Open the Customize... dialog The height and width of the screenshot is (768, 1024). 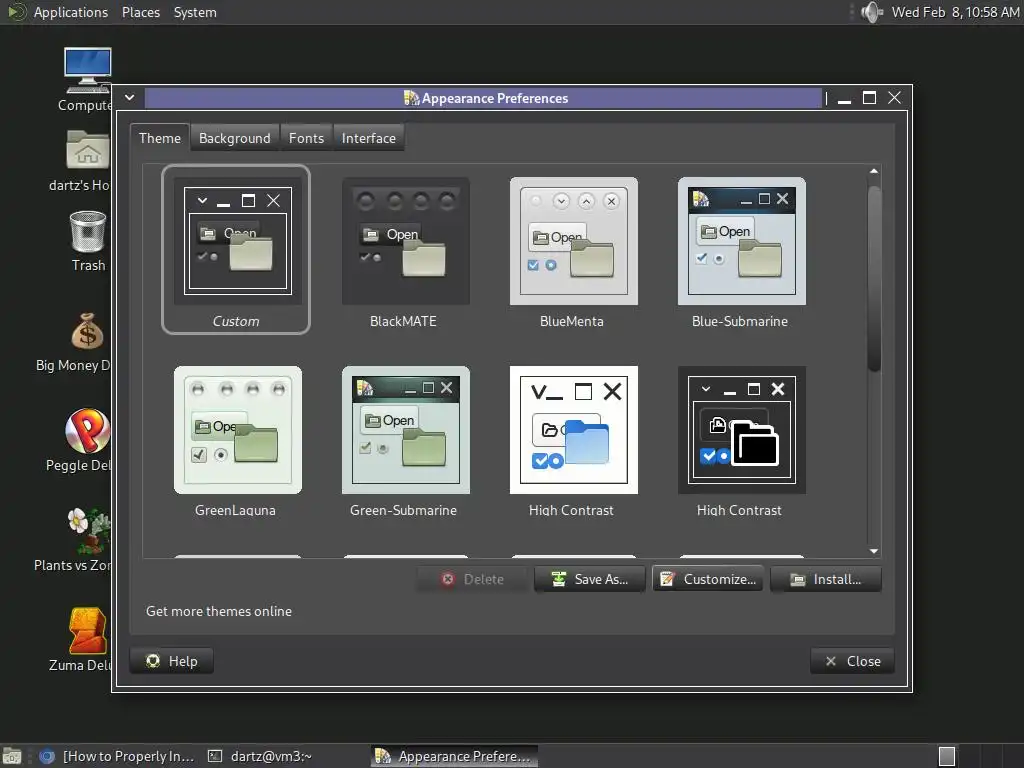pos(707,579)
